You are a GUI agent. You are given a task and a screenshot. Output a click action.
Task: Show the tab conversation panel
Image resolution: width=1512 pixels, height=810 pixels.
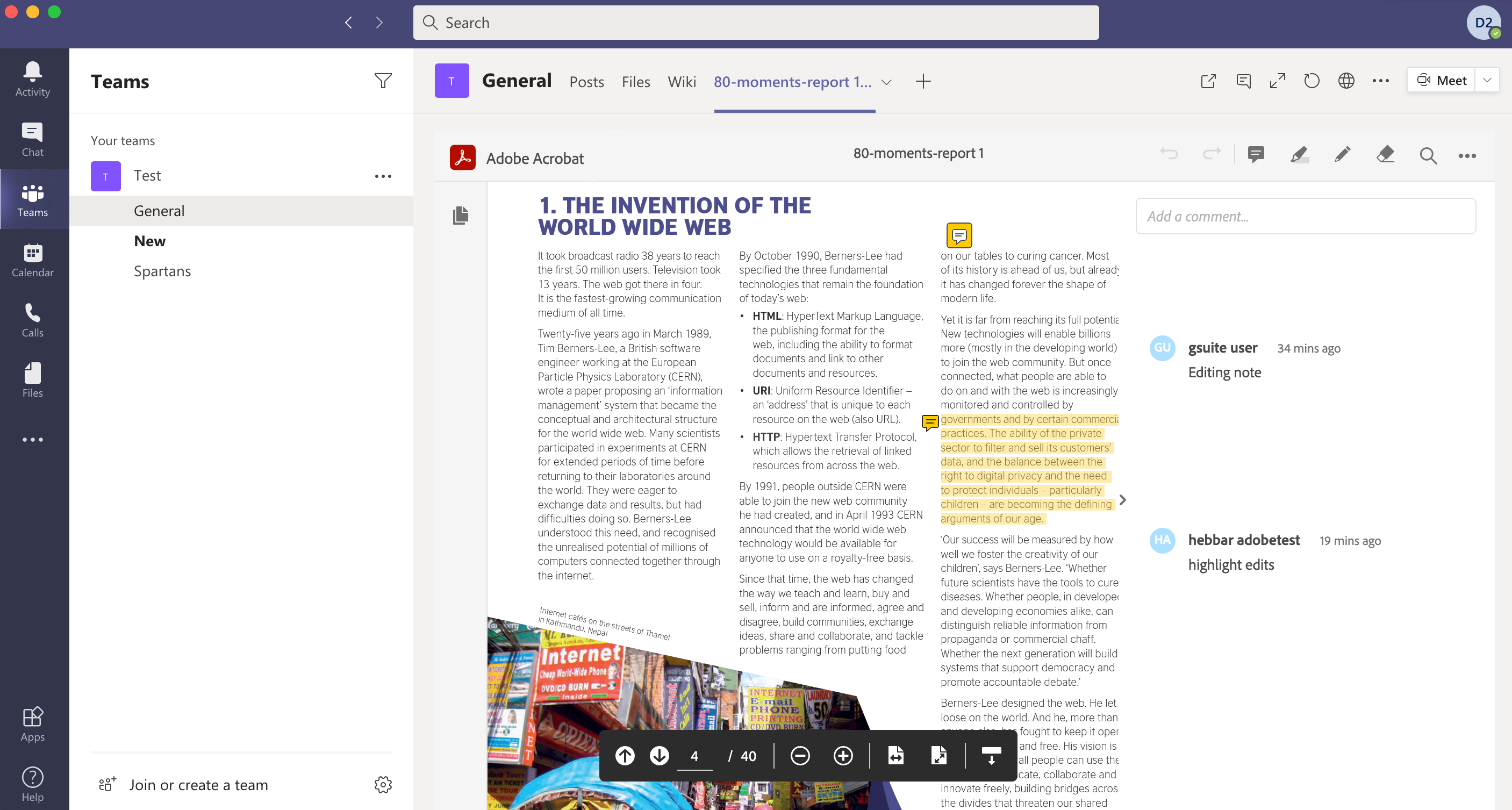point(1243,81)
